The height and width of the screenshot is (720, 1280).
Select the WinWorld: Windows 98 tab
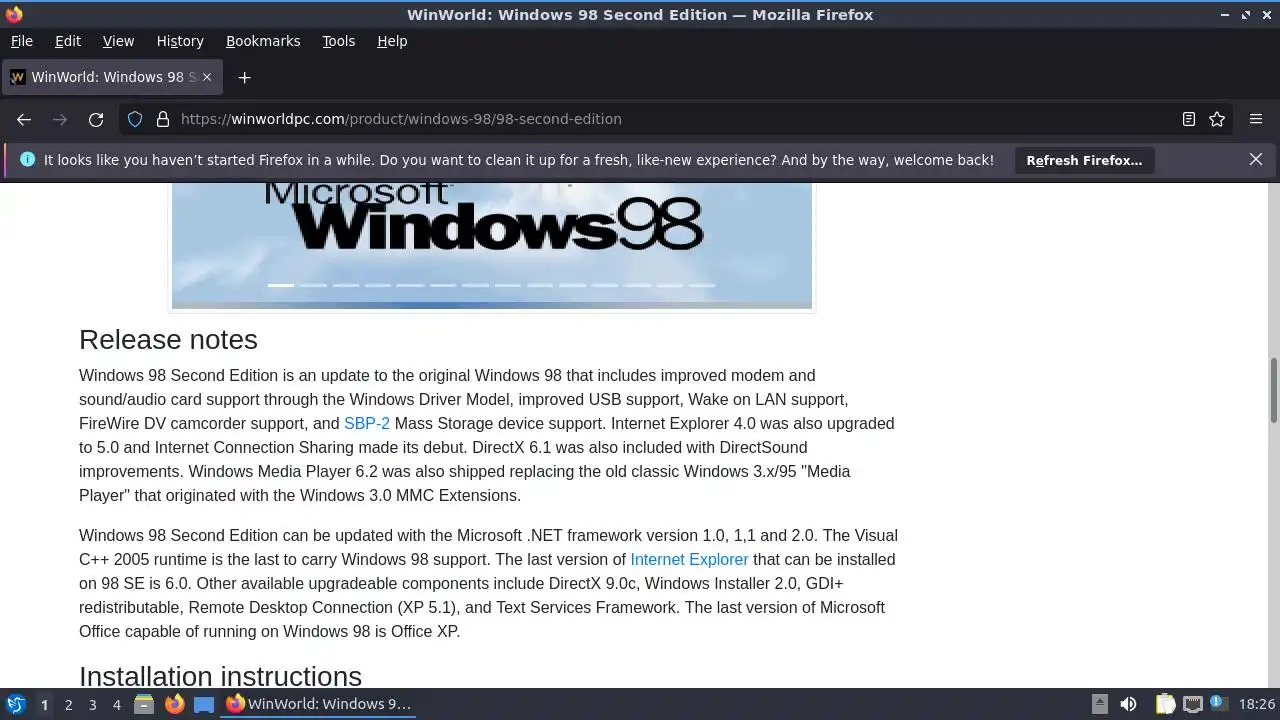[x=112, y=77]
